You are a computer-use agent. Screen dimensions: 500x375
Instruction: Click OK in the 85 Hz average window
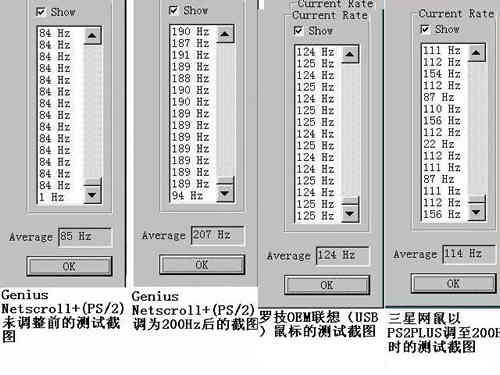69,266
